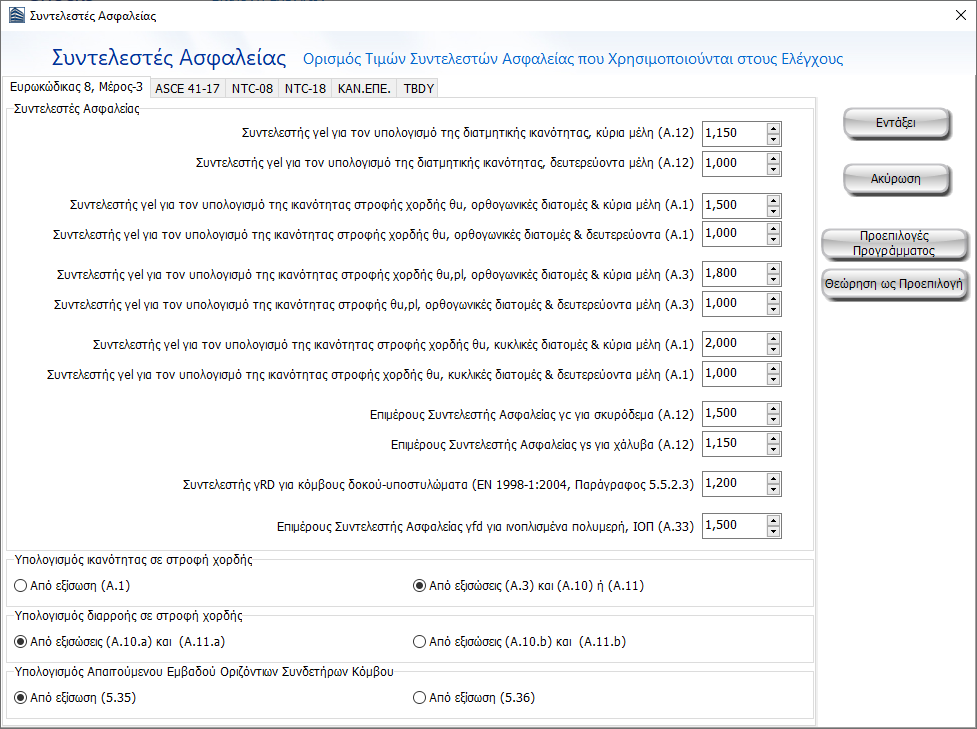
Task: Increase θu factor for circular sections main members
Action: (x=773, y=338)
